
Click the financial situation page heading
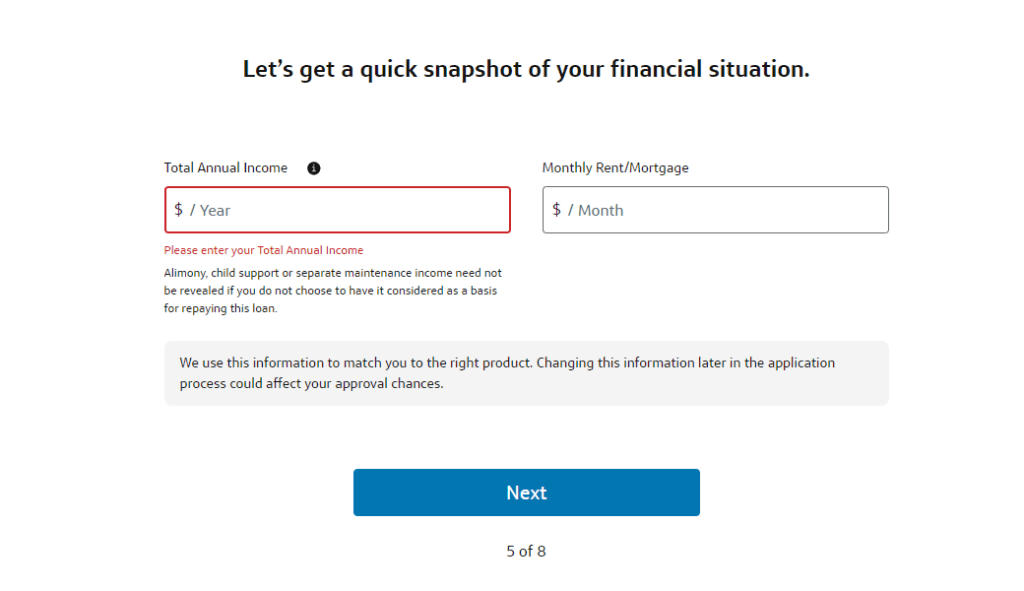point(526,69)
